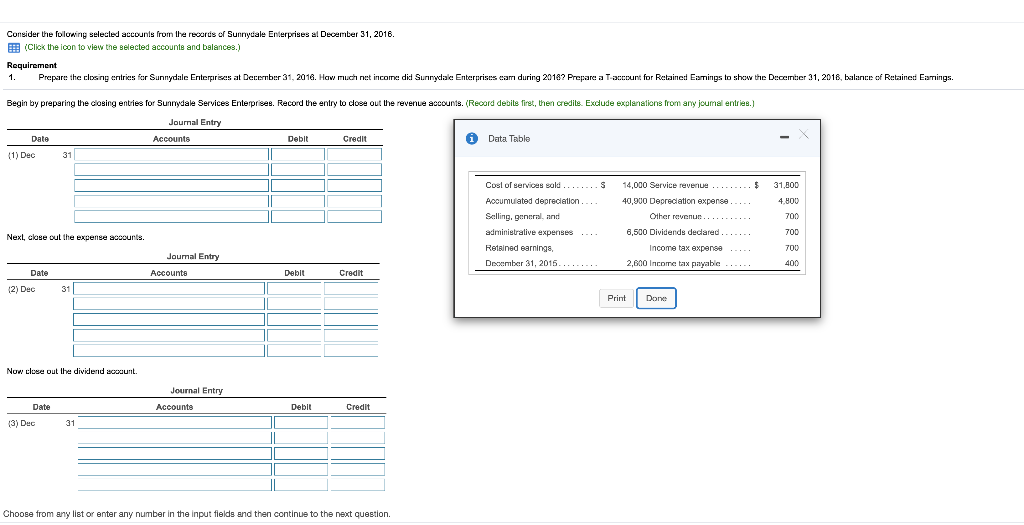The image size is (1024, 525).
Task: Click 'Depreciation expense' in Data Table
Action: [689, 200]
